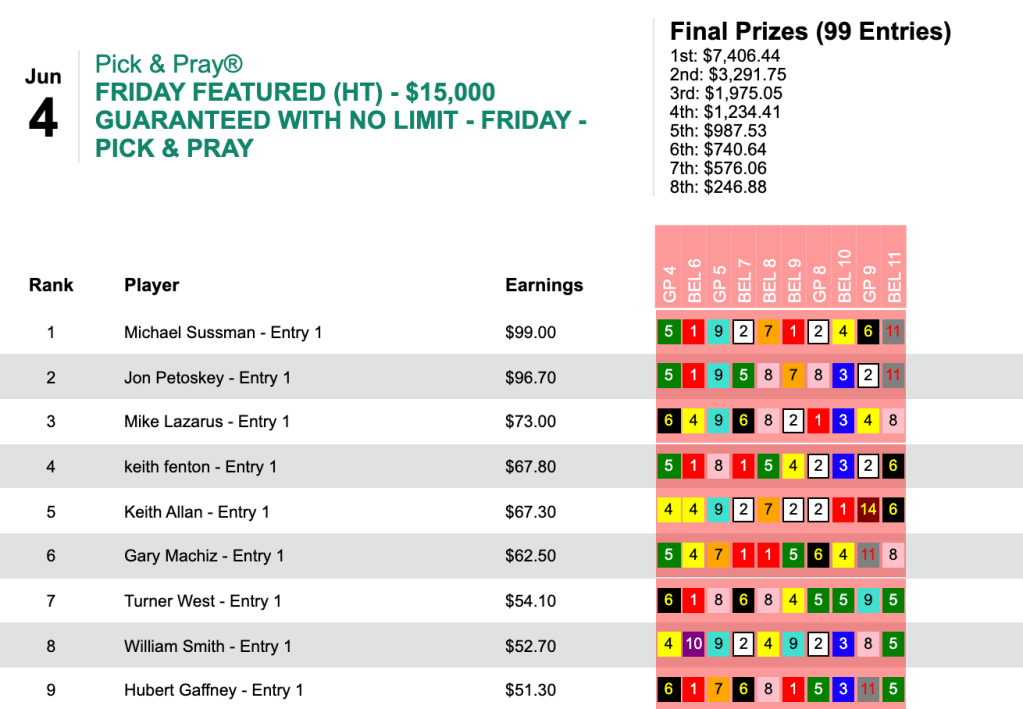Click the Player column header
Viewport: 1023px width, 709px height.
(151, 285)
